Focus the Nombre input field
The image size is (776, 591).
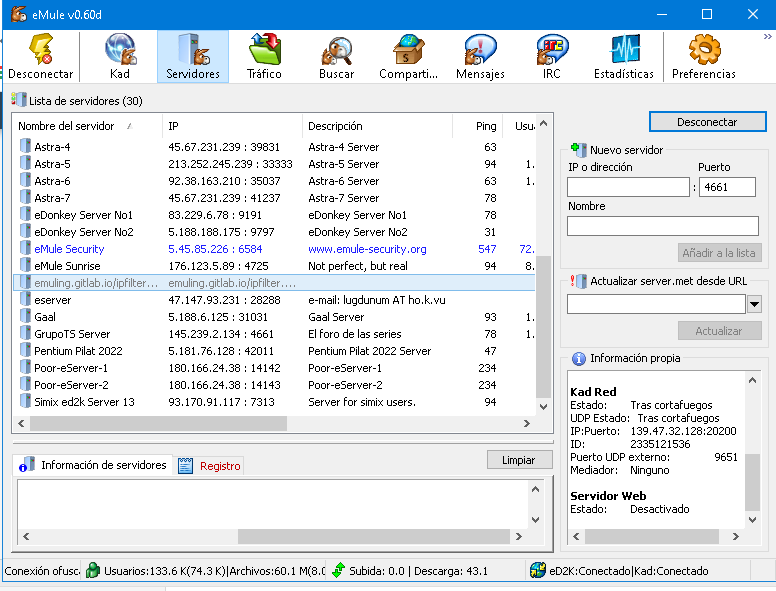pos(663,226)
